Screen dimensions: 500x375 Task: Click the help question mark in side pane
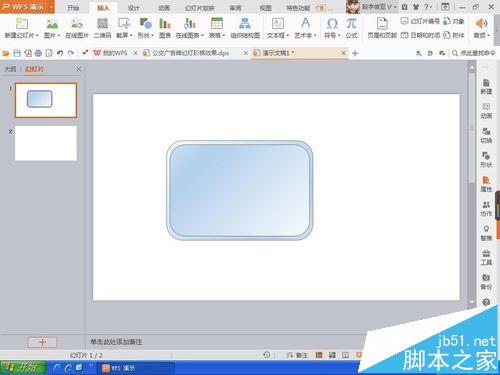(x=486, y=302)
